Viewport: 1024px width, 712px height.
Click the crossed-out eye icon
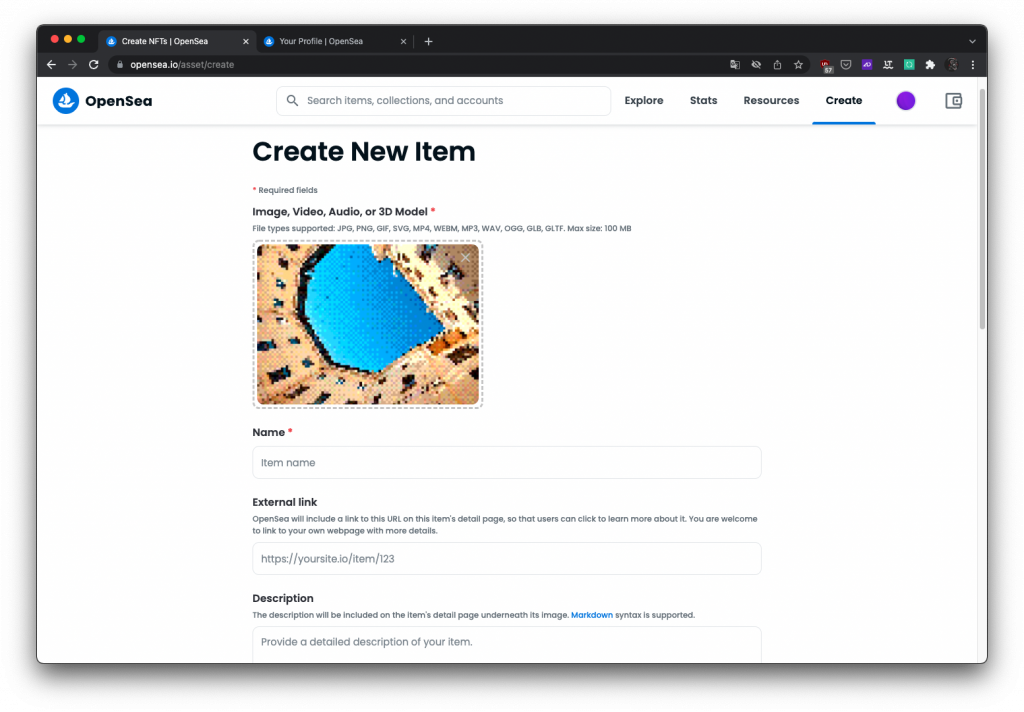coord(756,65)
